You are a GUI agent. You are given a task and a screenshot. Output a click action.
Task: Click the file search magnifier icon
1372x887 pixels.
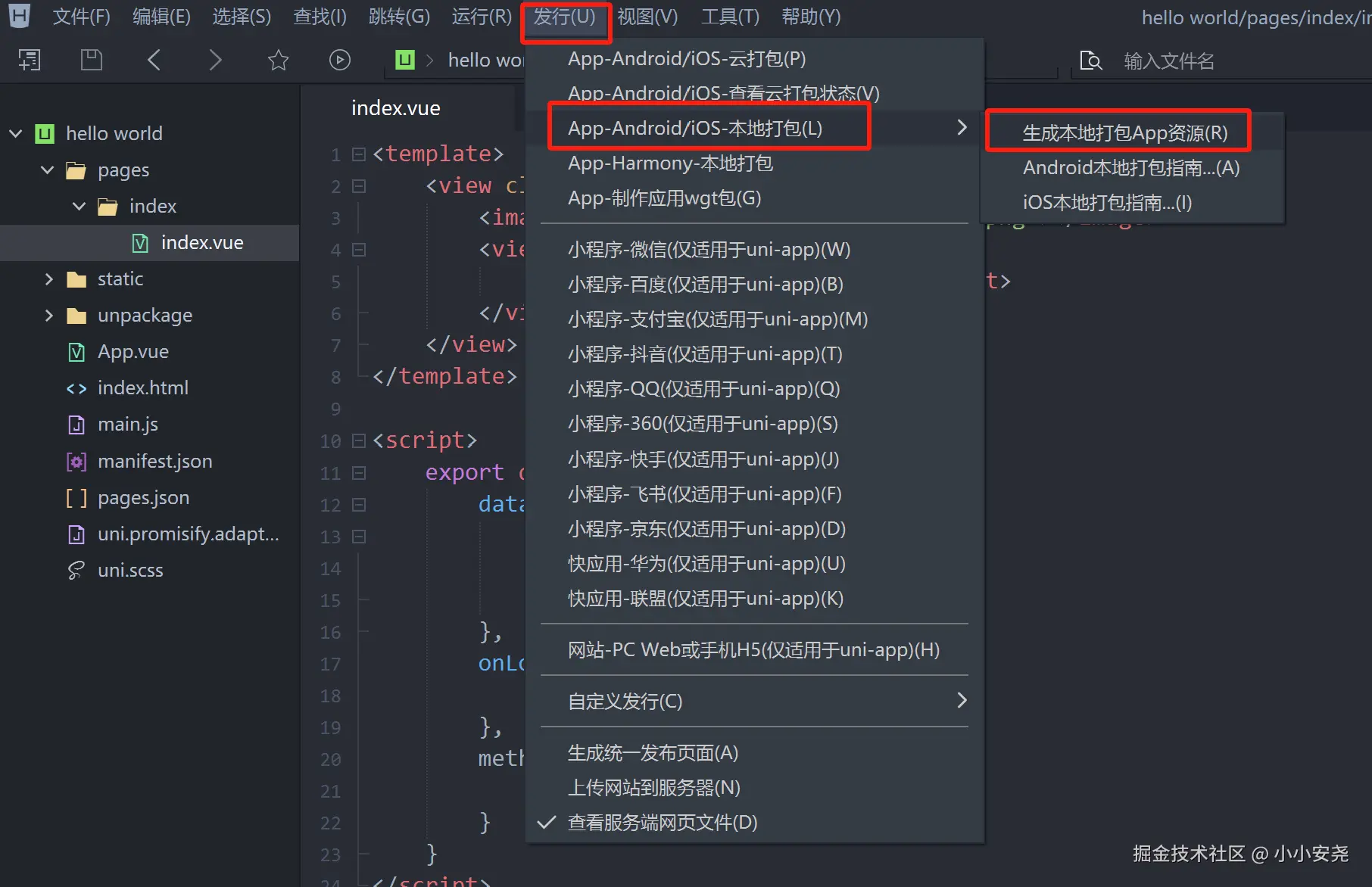click(x=1090, y=61)
